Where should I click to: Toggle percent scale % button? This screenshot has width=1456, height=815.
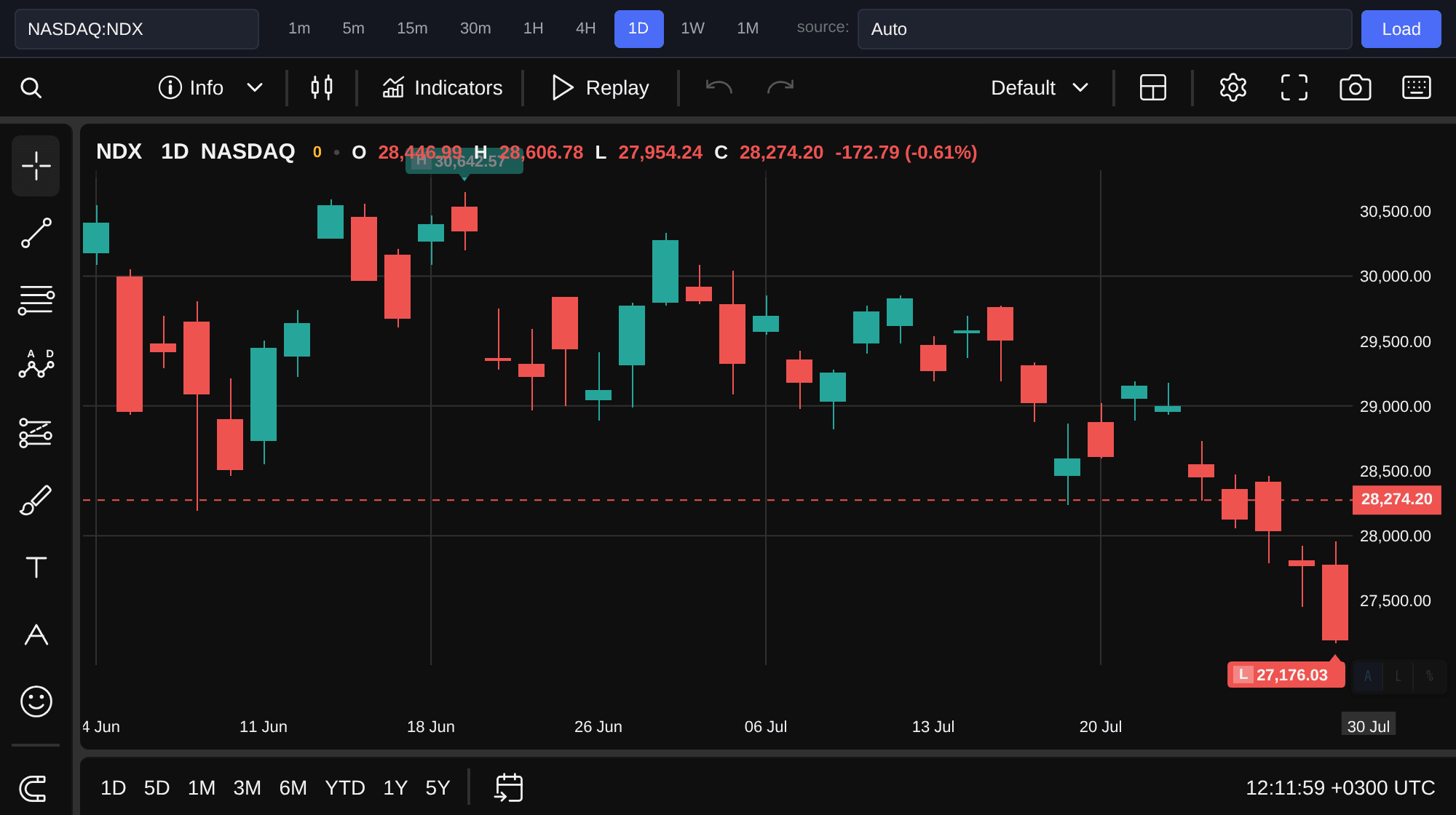1429,676
